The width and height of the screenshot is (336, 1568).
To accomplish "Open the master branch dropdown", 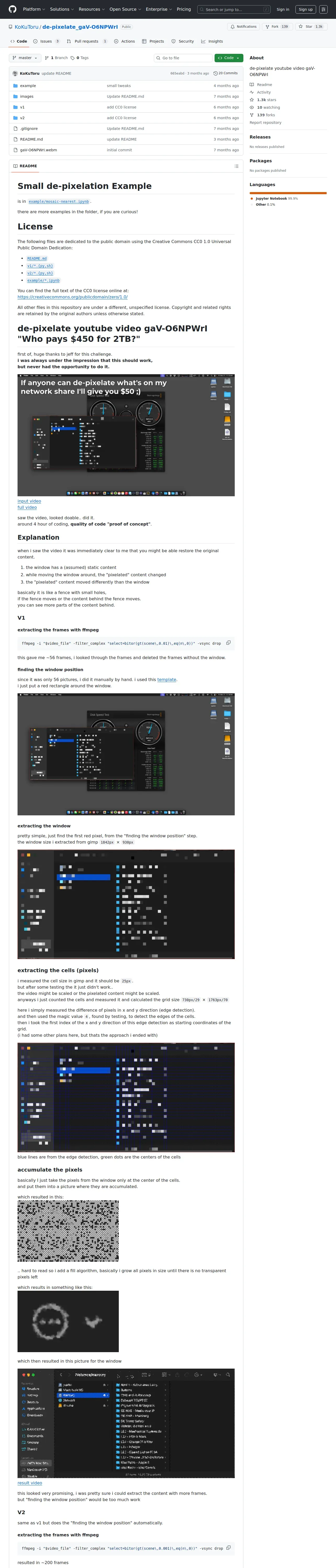I will click(x=25, y=58).
